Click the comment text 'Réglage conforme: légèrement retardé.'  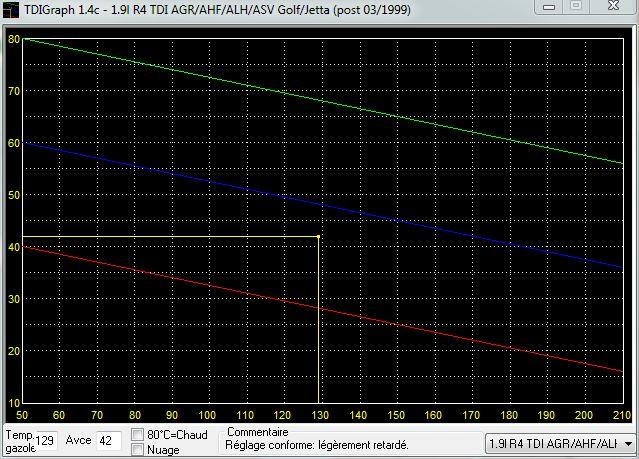[317, 445]
